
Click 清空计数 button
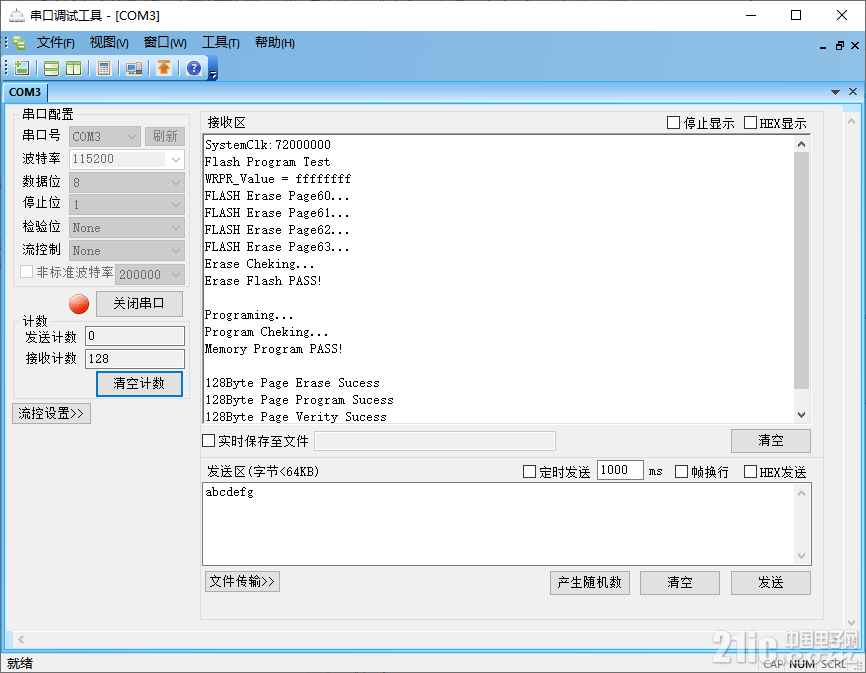click(139, 384)
